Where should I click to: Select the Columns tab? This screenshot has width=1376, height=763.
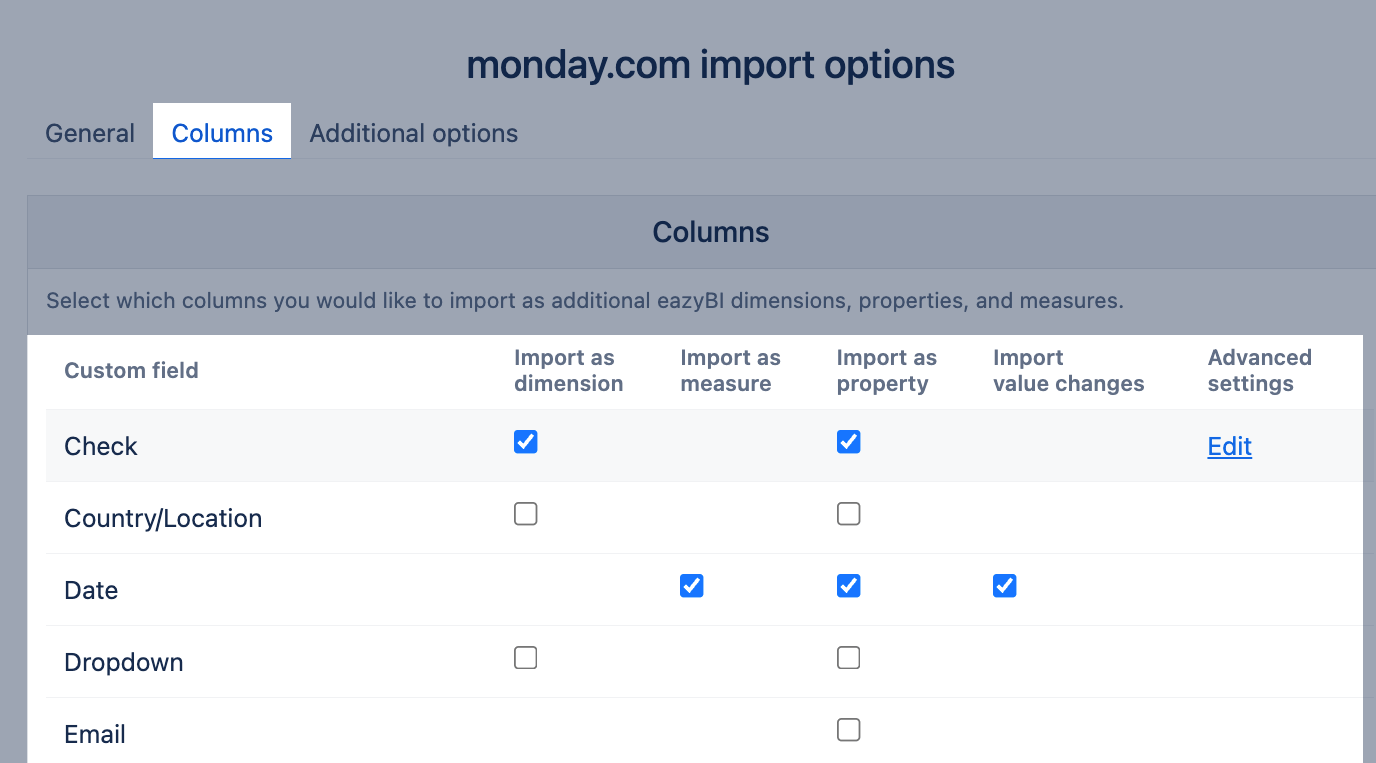pyautogui.click(x=222, y=134)
